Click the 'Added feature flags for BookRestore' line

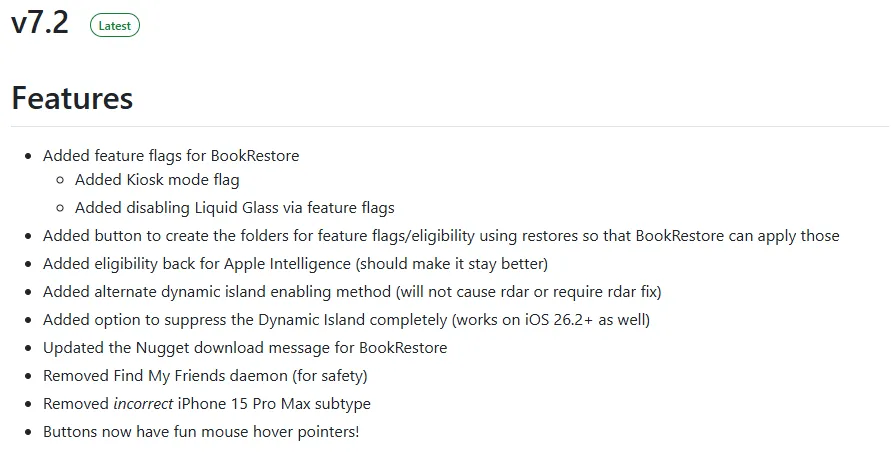point(171,156)
